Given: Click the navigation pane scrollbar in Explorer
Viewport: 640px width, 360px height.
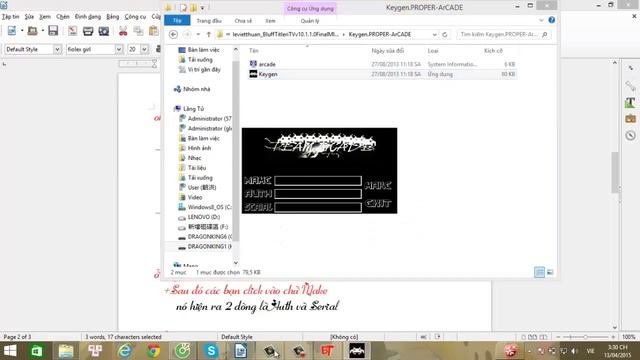Looking at the screenshot, I should [x=236, y=151].
